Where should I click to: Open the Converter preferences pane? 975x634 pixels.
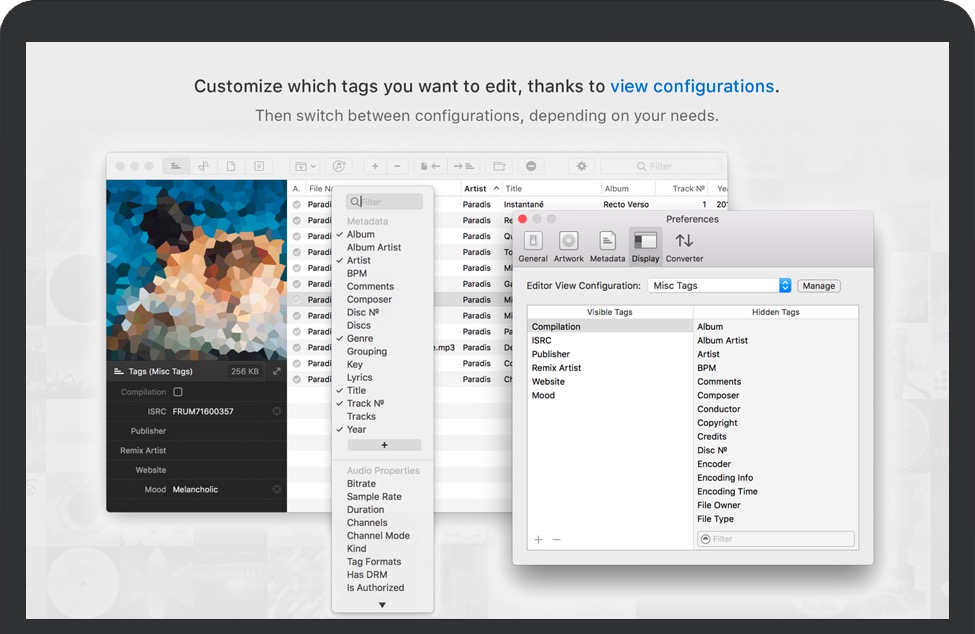684,246
